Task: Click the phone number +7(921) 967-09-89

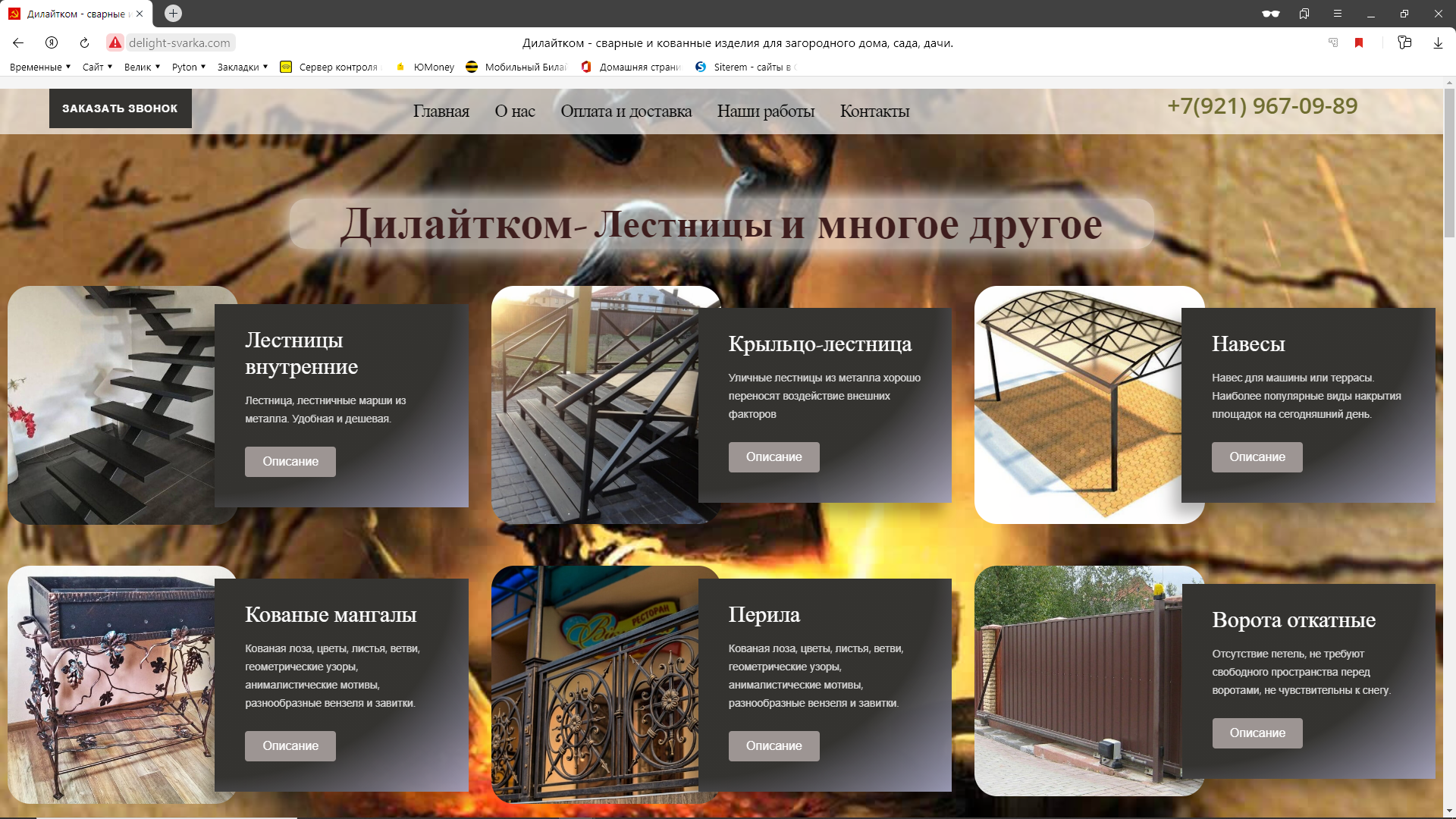Action: [1262, 106]
